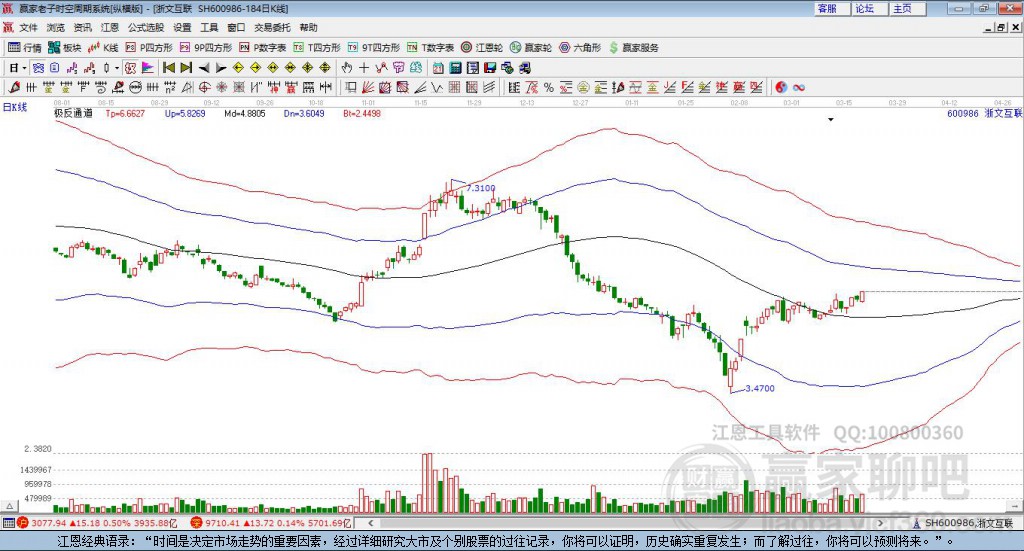Open the 资讯 menu
The image size is (1024, 551).
pyautogui.click(x=82, y=27)
